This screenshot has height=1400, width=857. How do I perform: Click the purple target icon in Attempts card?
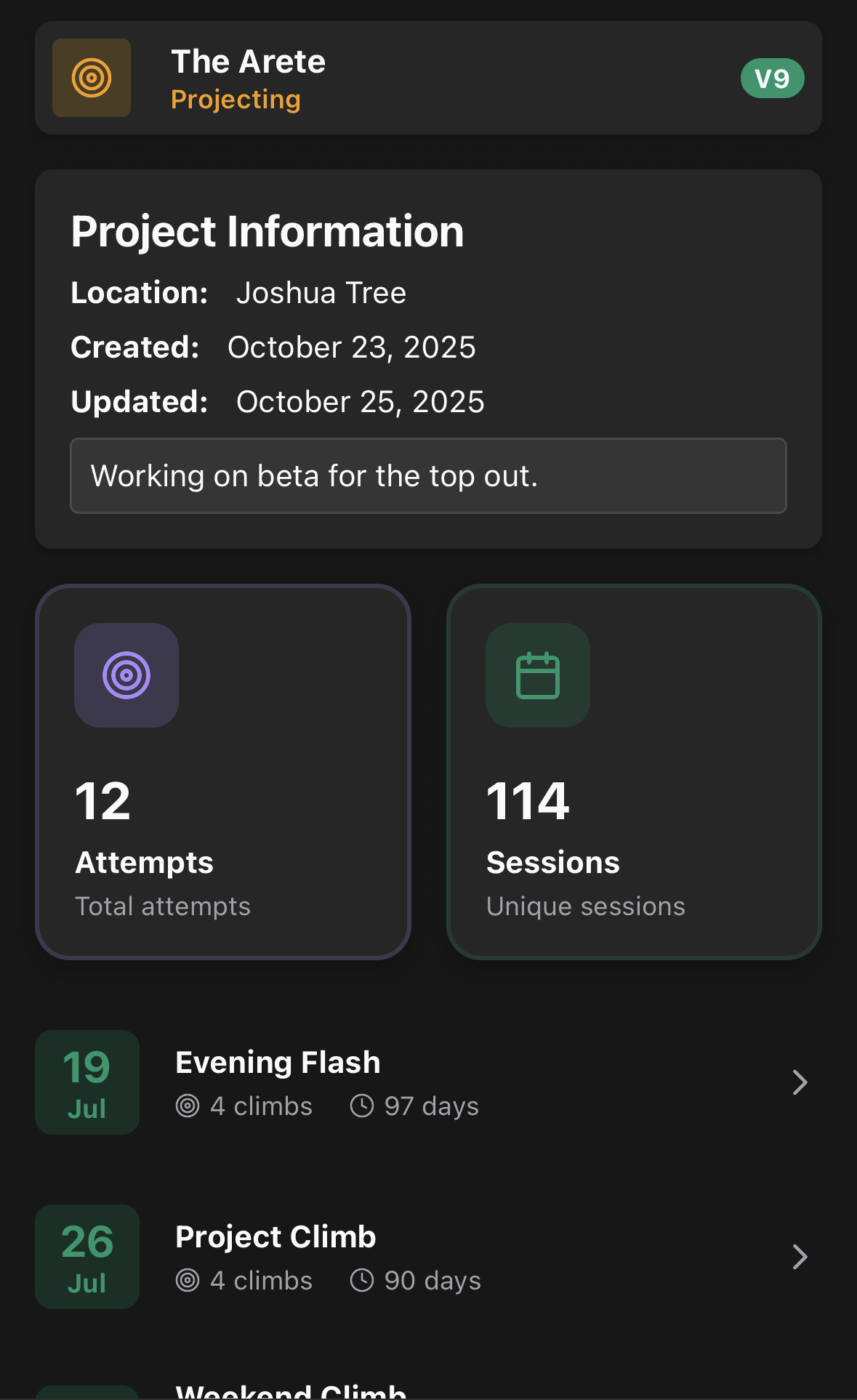[x=126, y=675]
